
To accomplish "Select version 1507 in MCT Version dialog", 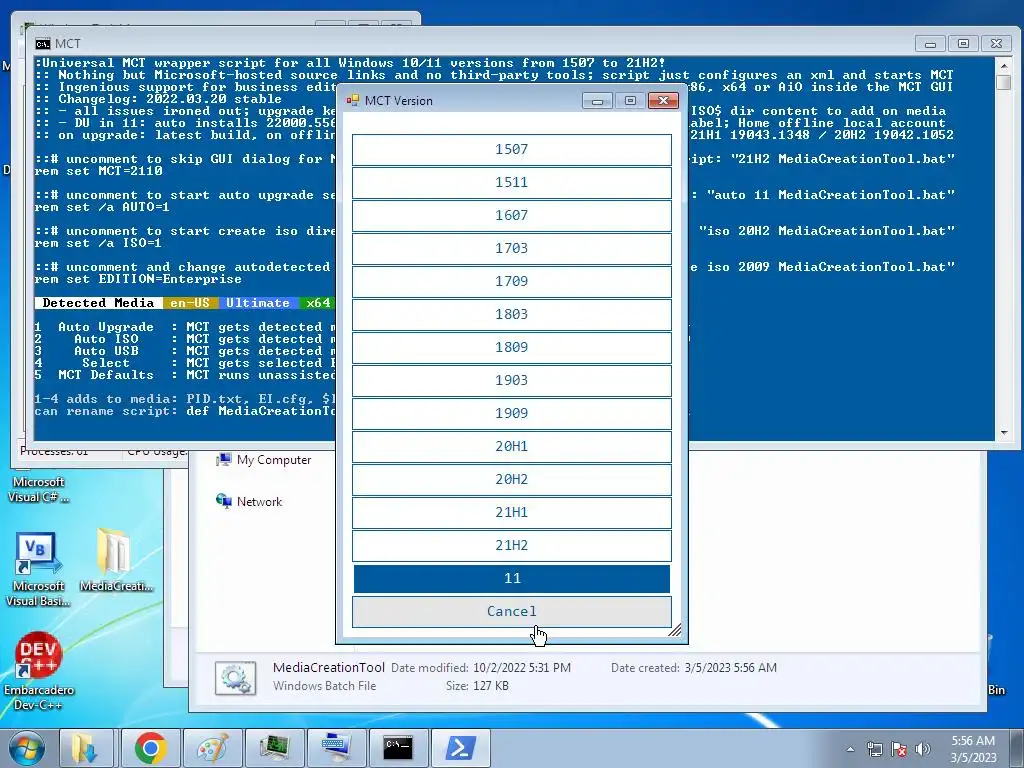I will point(511,150).
